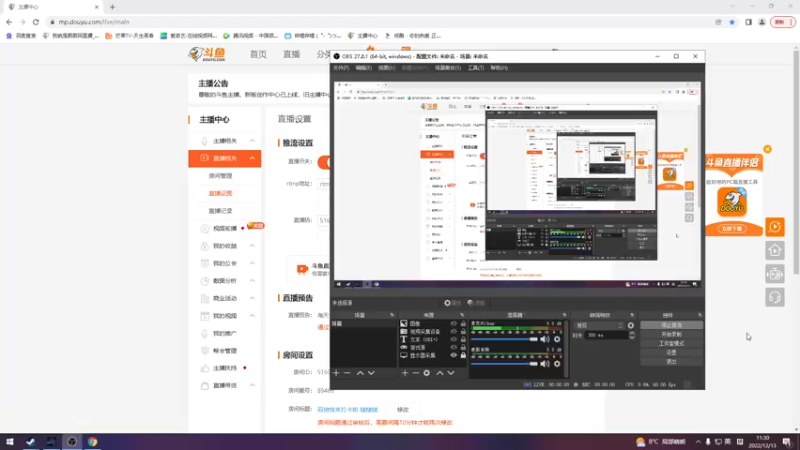The width and height of the screenshot is (800, 450).
Task: Open the 帮助 menu in OBS
Action: click(499, 68)
